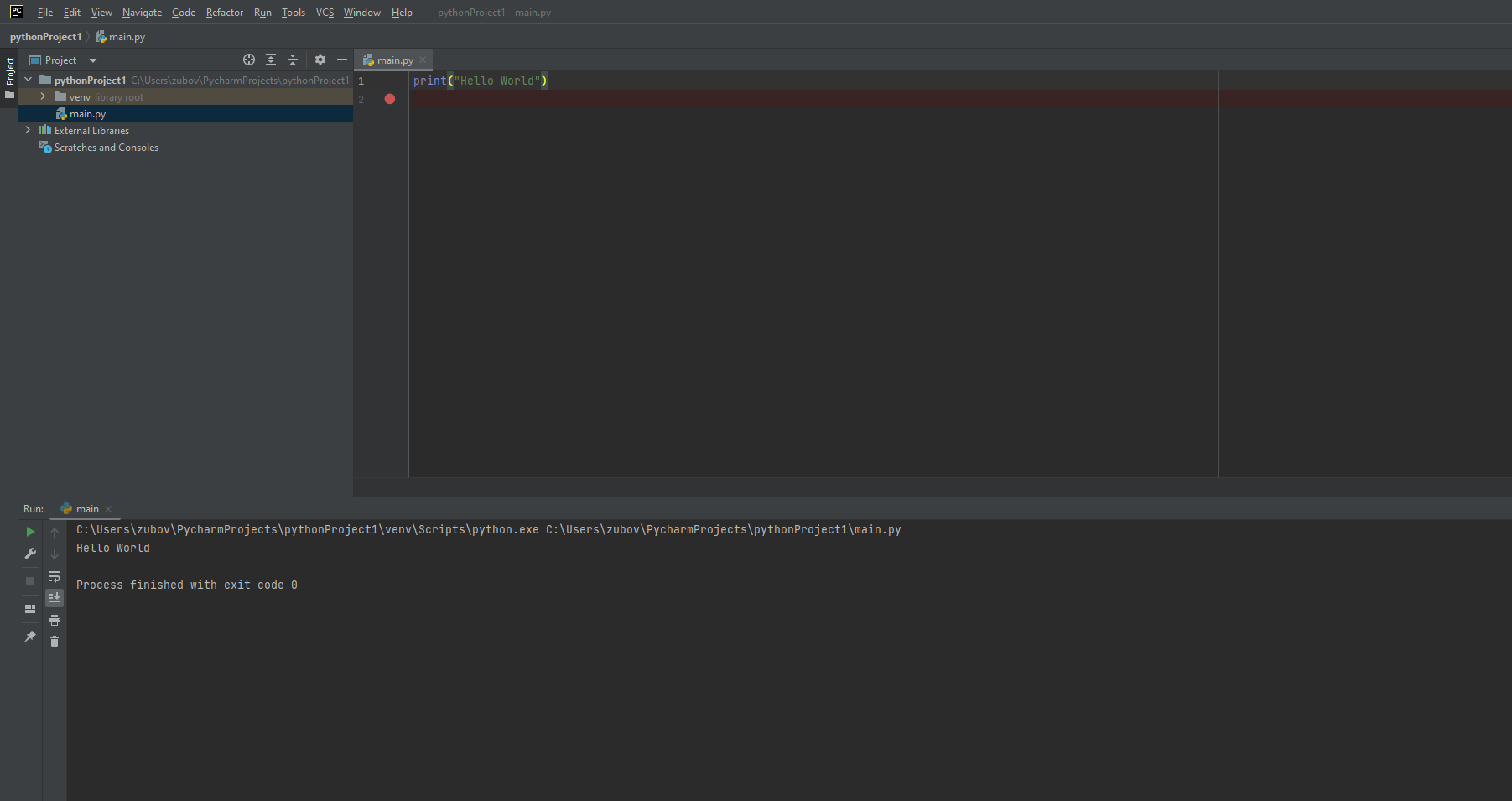Switch to the main.py editor tab
This screenshot has height=801, width=1512.
tap(393, 60)
